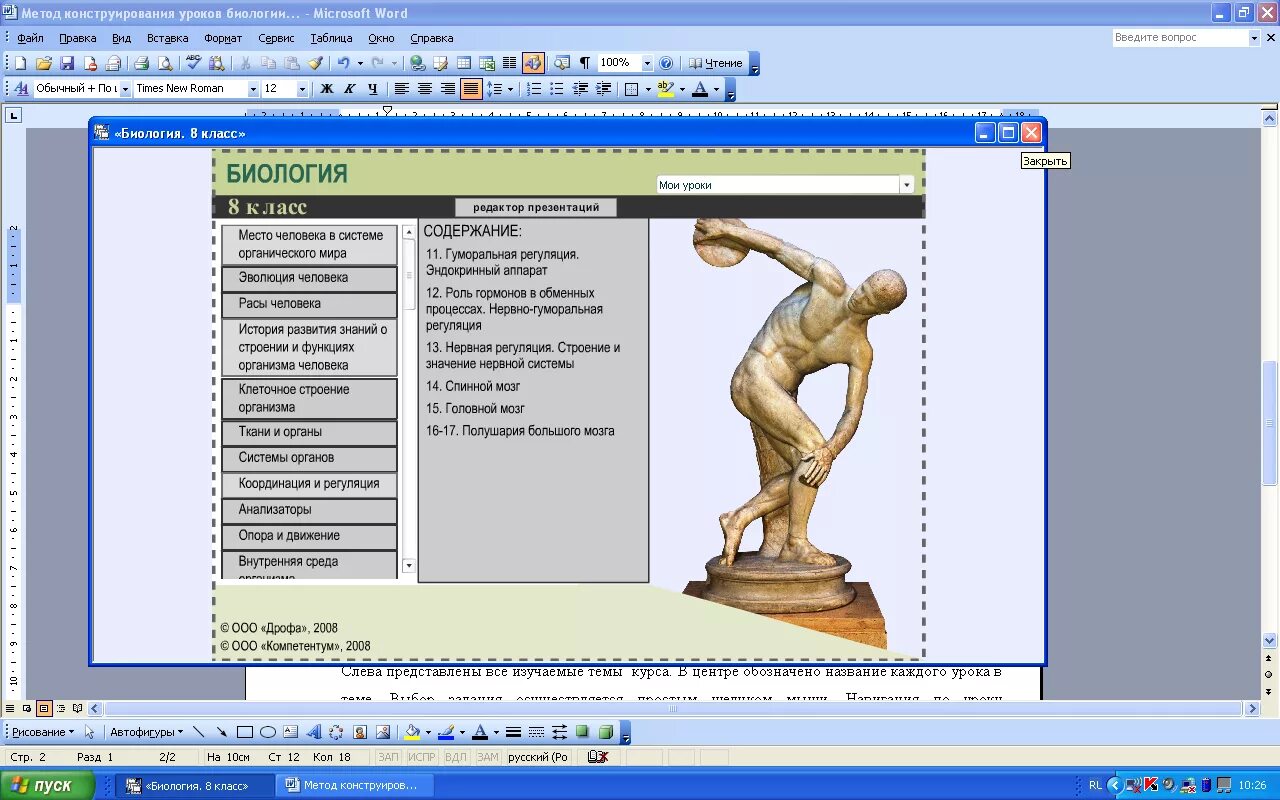Undo the last action

click(343, 63)
